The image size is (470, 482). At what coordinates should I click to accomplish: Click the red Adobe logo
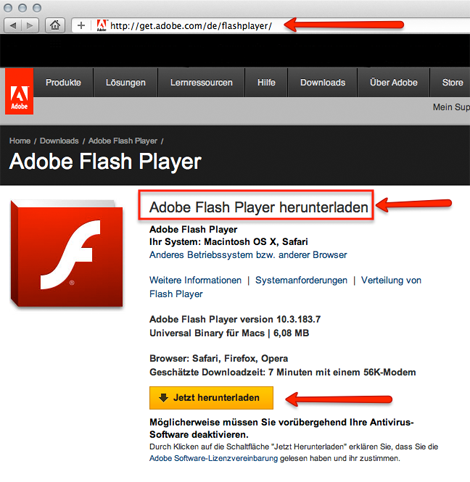[x=19, y=91]
